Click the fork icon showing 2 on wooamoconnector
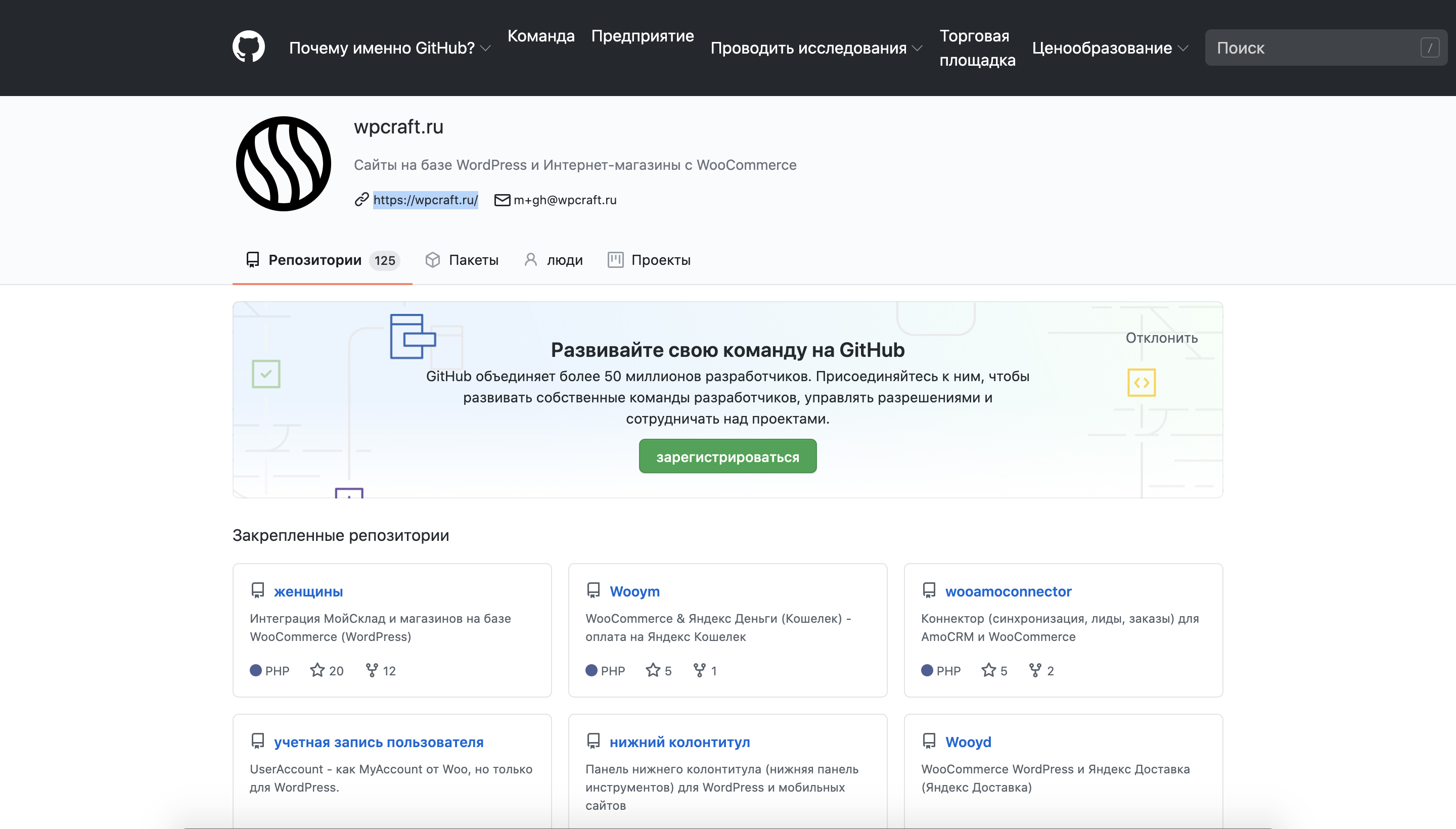The image size is (1456, 829). coord(1036,670)
